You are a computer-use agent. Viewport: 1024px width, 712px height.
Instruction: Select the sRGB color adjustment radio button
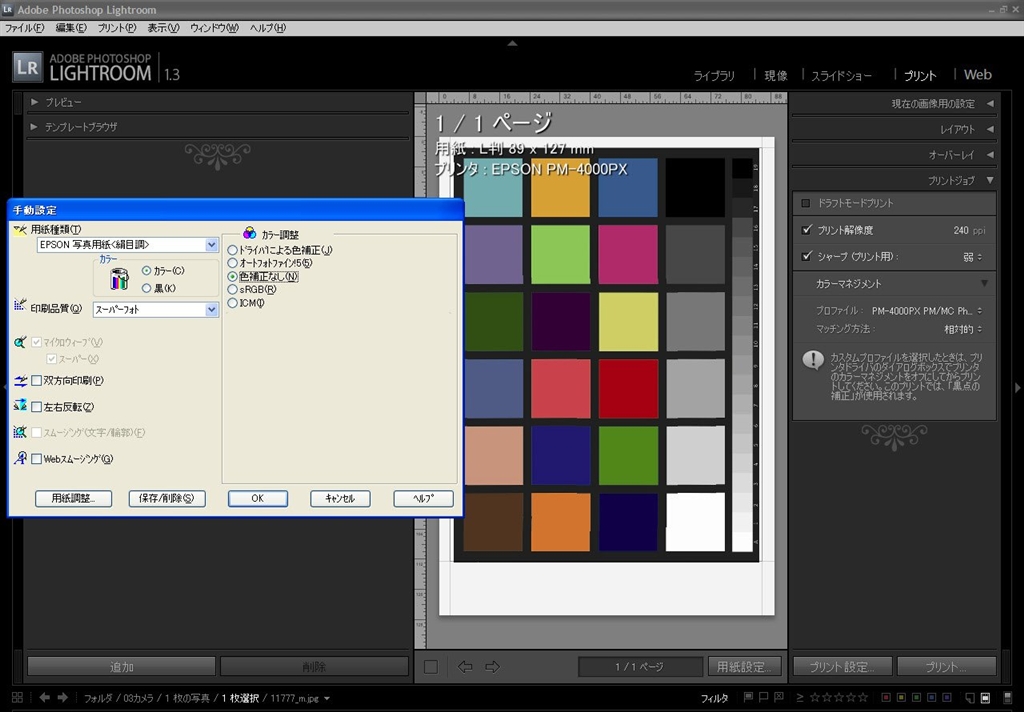point(233,289)
